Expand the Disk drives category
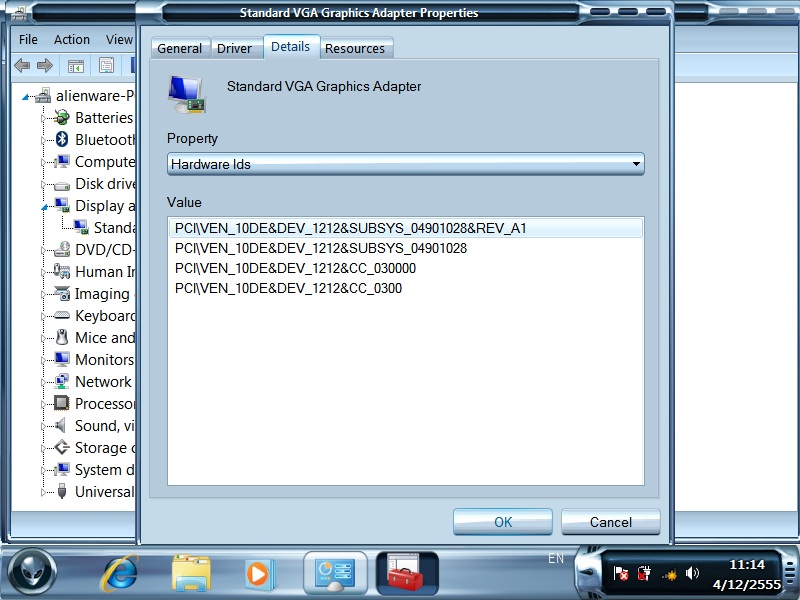Screen dimensions: 800x600 [43, 184]
